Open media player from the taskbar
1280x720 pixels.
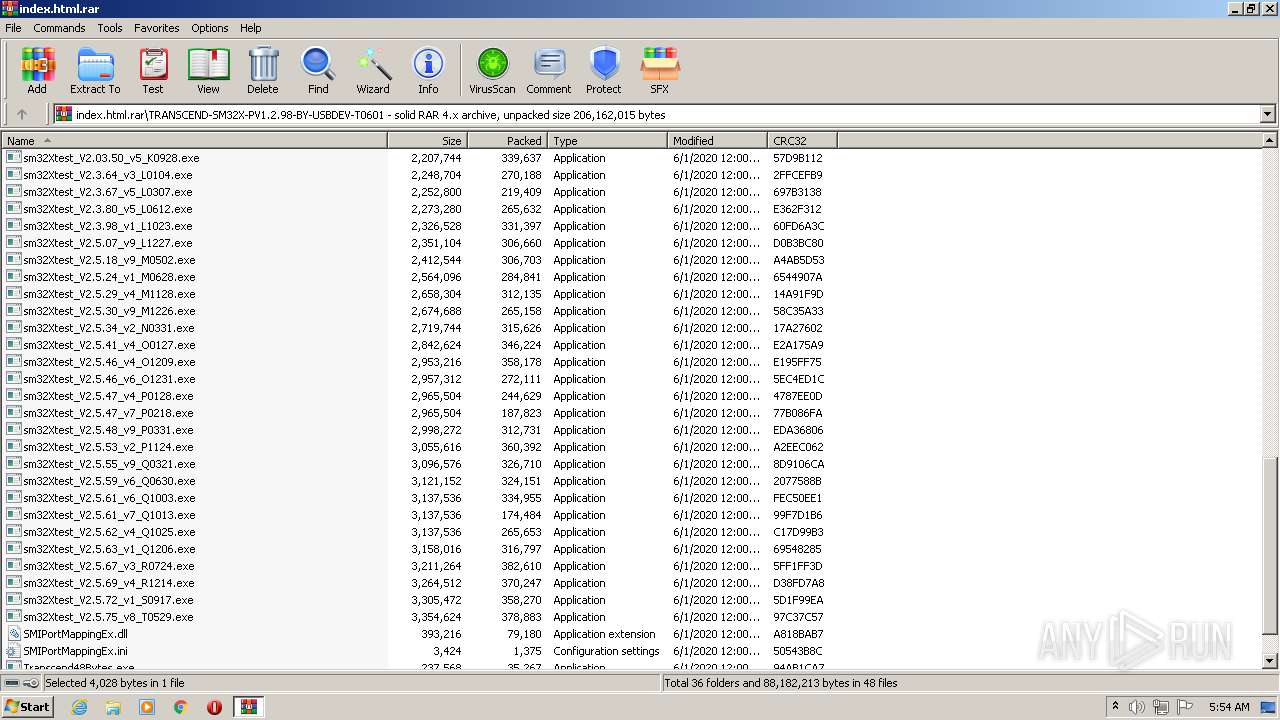point(147,707)
